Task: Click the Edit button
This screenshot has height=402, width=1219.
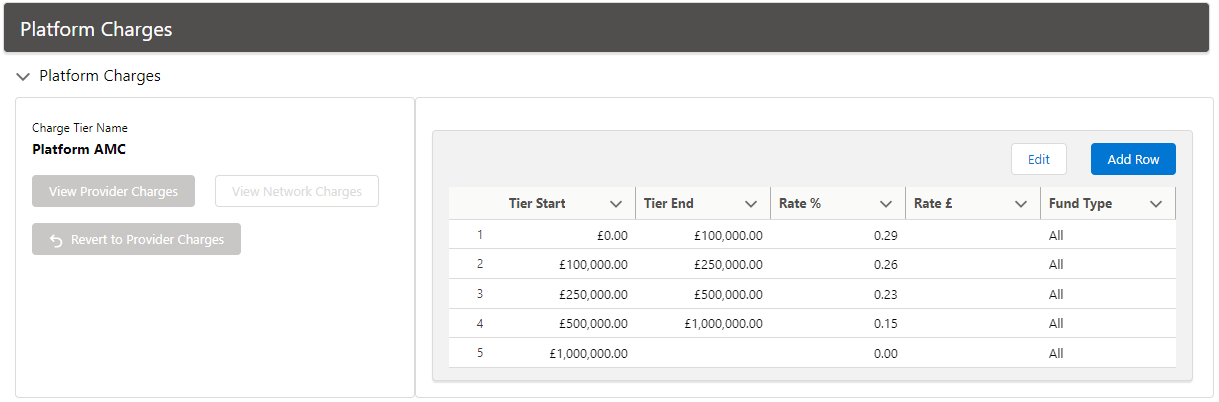Action: tap(1038, 160)
